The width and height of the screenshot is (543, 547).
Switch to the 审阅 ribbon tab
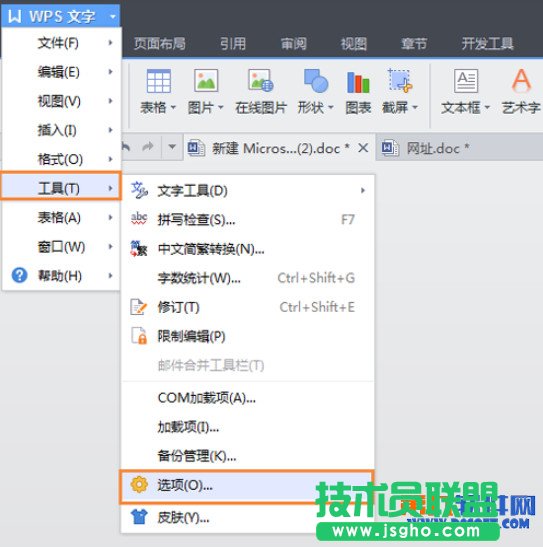click(294, 44)
